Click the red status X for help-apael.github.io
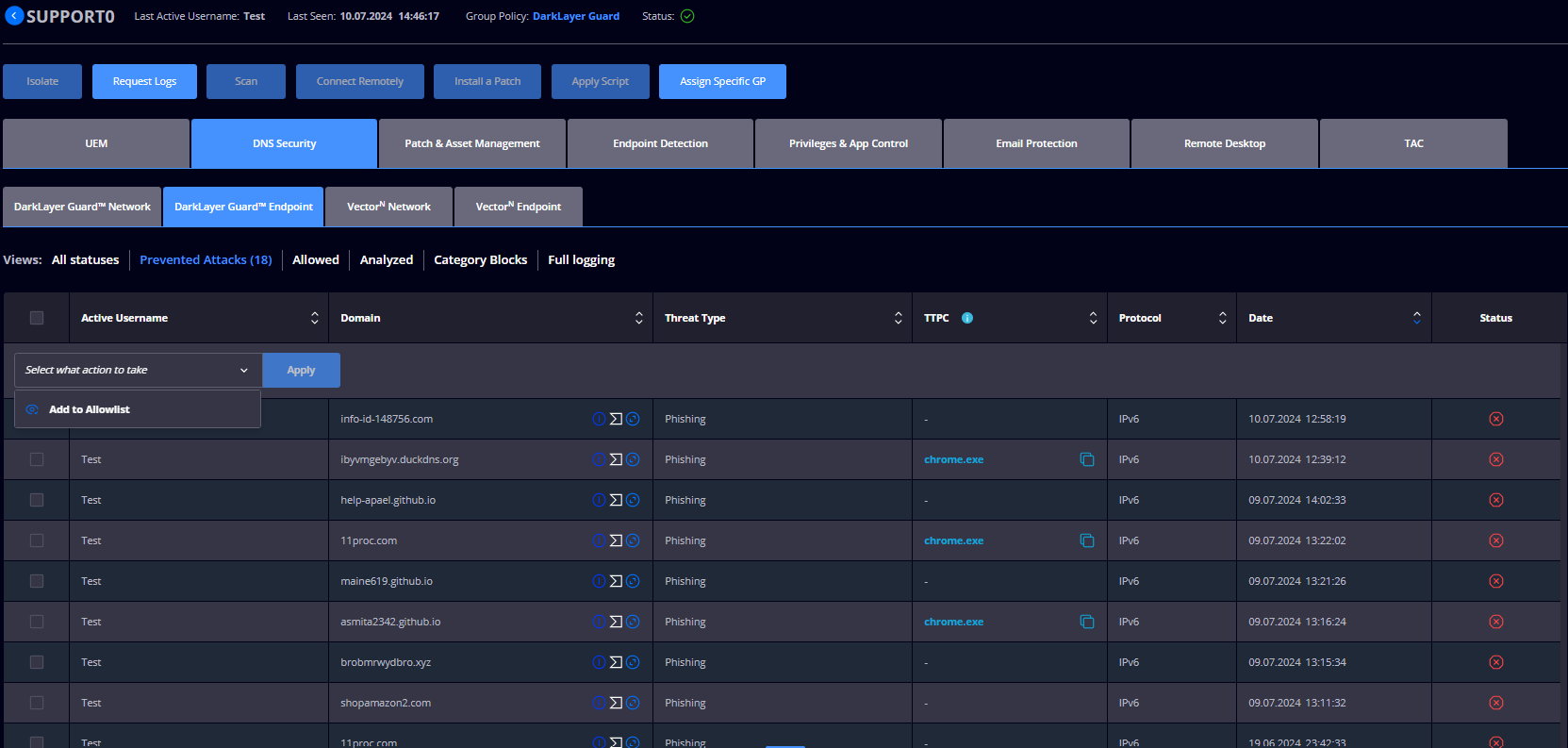The width and height of the screenshot is (1568, 748). pyautogui.click(x=1496, y=500)
